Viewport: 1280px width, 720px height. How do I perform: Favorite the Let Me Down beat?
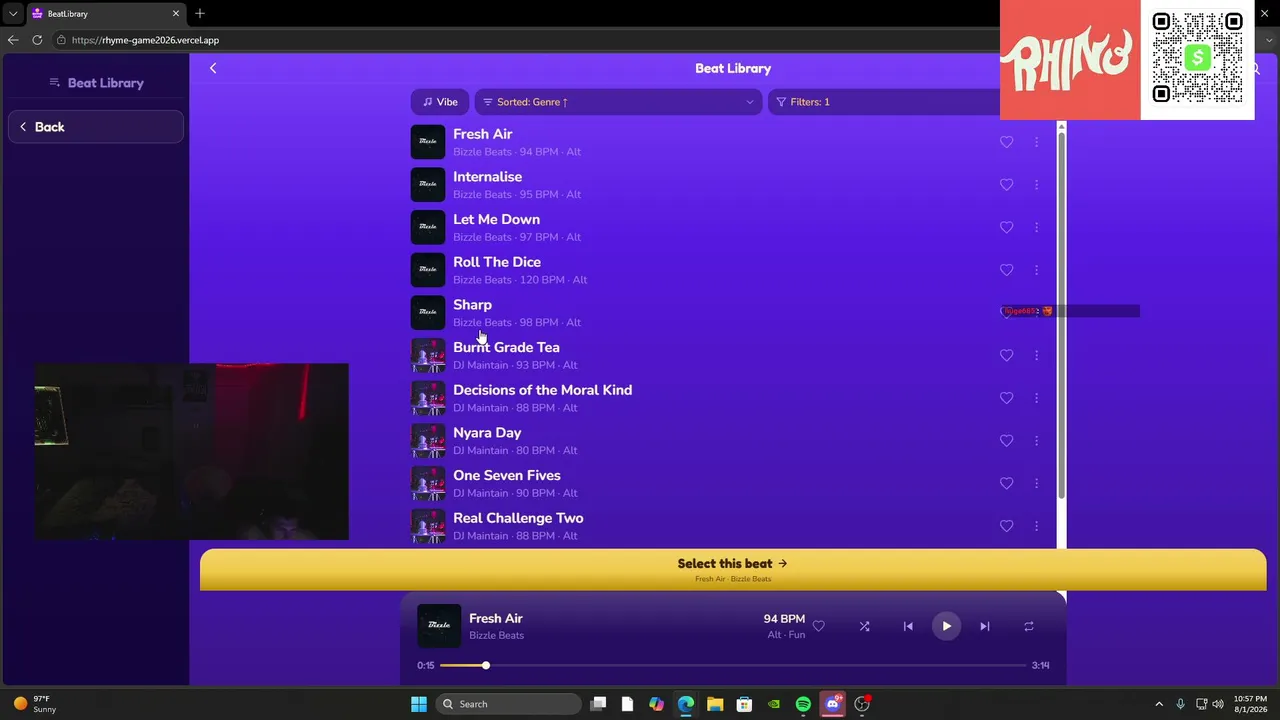point(1006,227)
